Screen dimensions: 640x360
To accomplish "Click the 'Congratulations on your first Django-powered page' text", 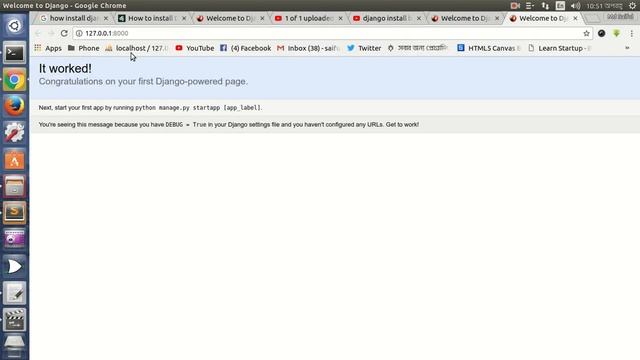I will 143,82.
